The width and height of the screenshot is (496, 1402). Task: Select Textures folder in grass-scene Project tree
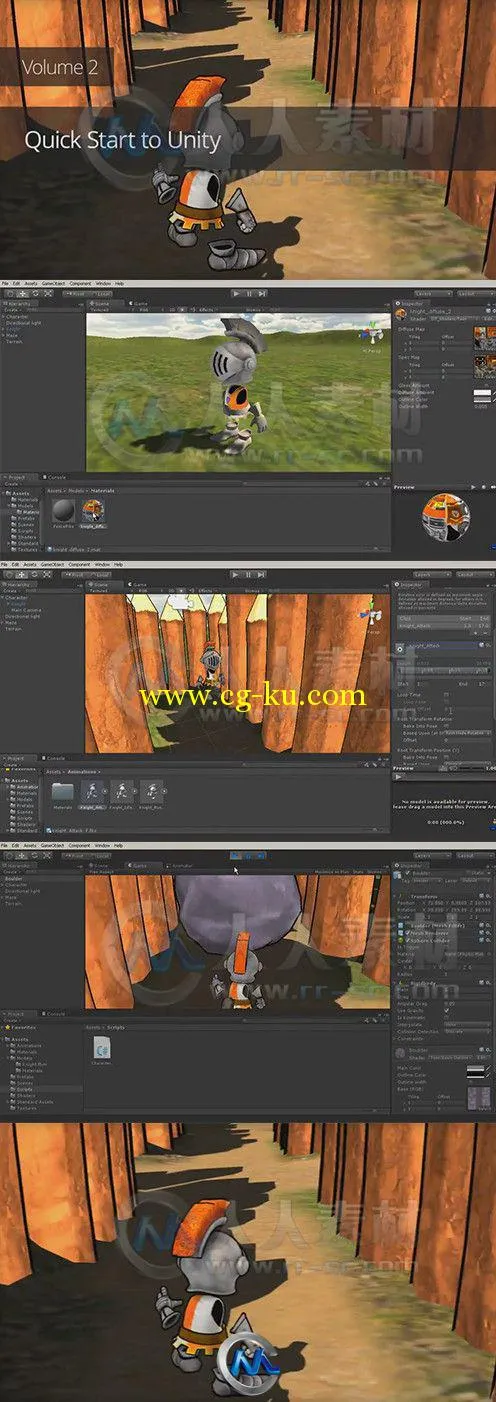click(x=27, y=549)
